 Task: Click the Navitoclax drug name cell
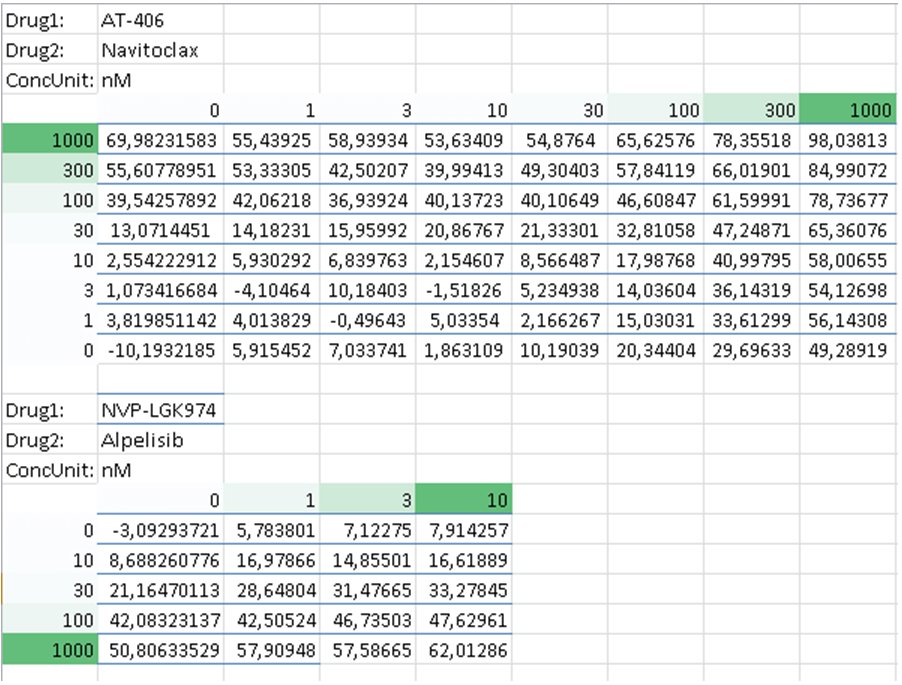(x=160, y=49)
